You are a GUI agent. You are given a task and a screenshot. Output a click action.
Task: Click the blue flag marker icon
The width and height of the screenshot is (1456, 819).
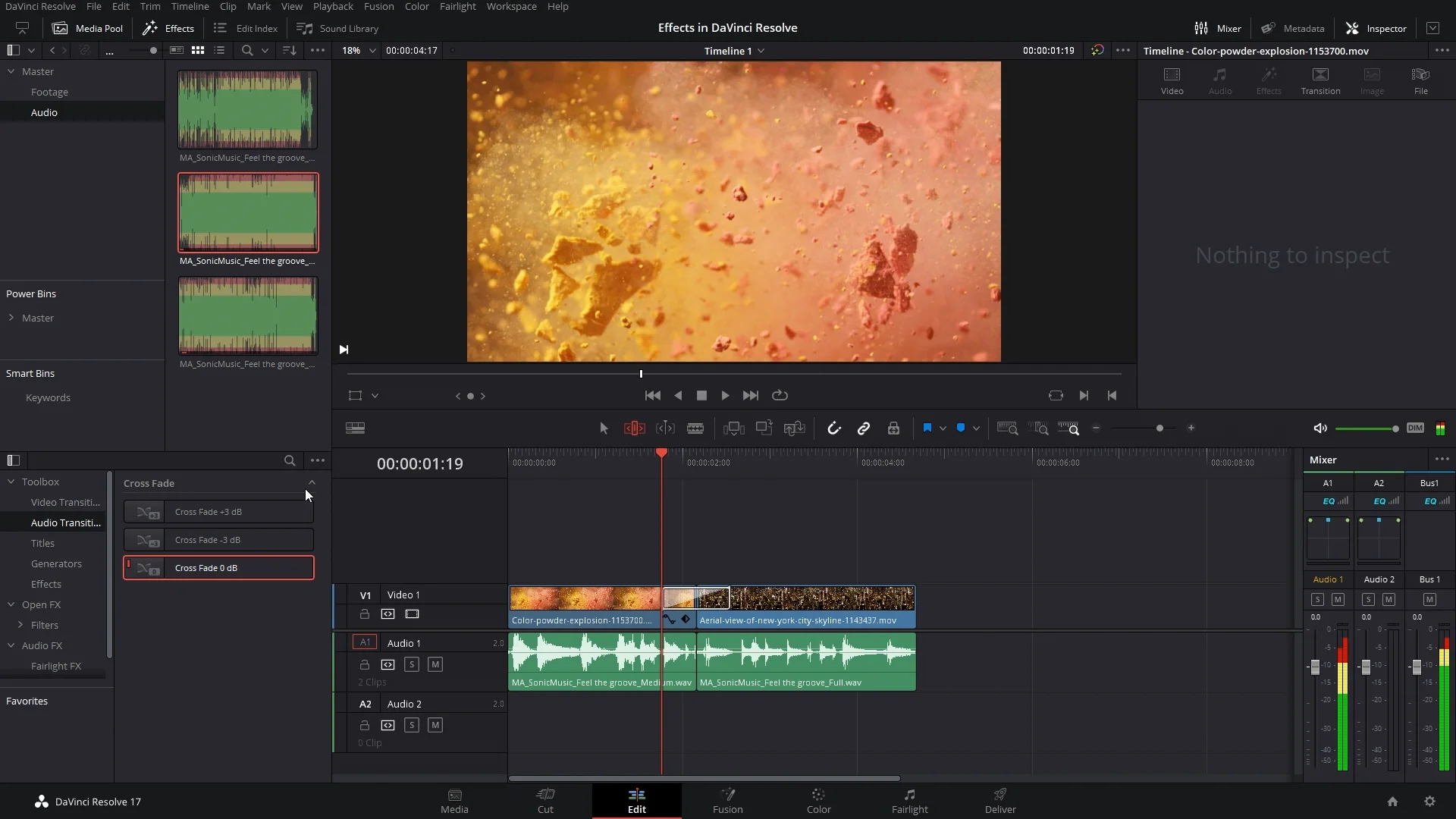[927, 428]
